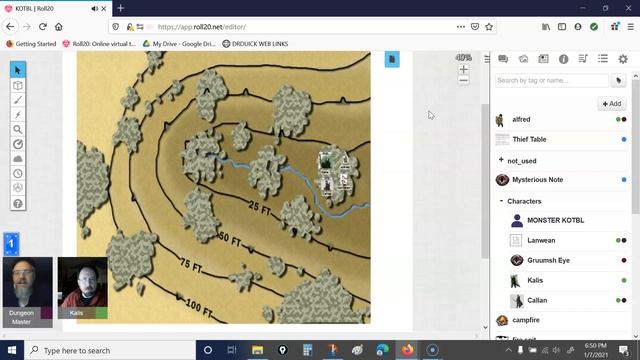Open the Getting Started bookmark
Screen dimensions: 640x360
coord(31,44)
